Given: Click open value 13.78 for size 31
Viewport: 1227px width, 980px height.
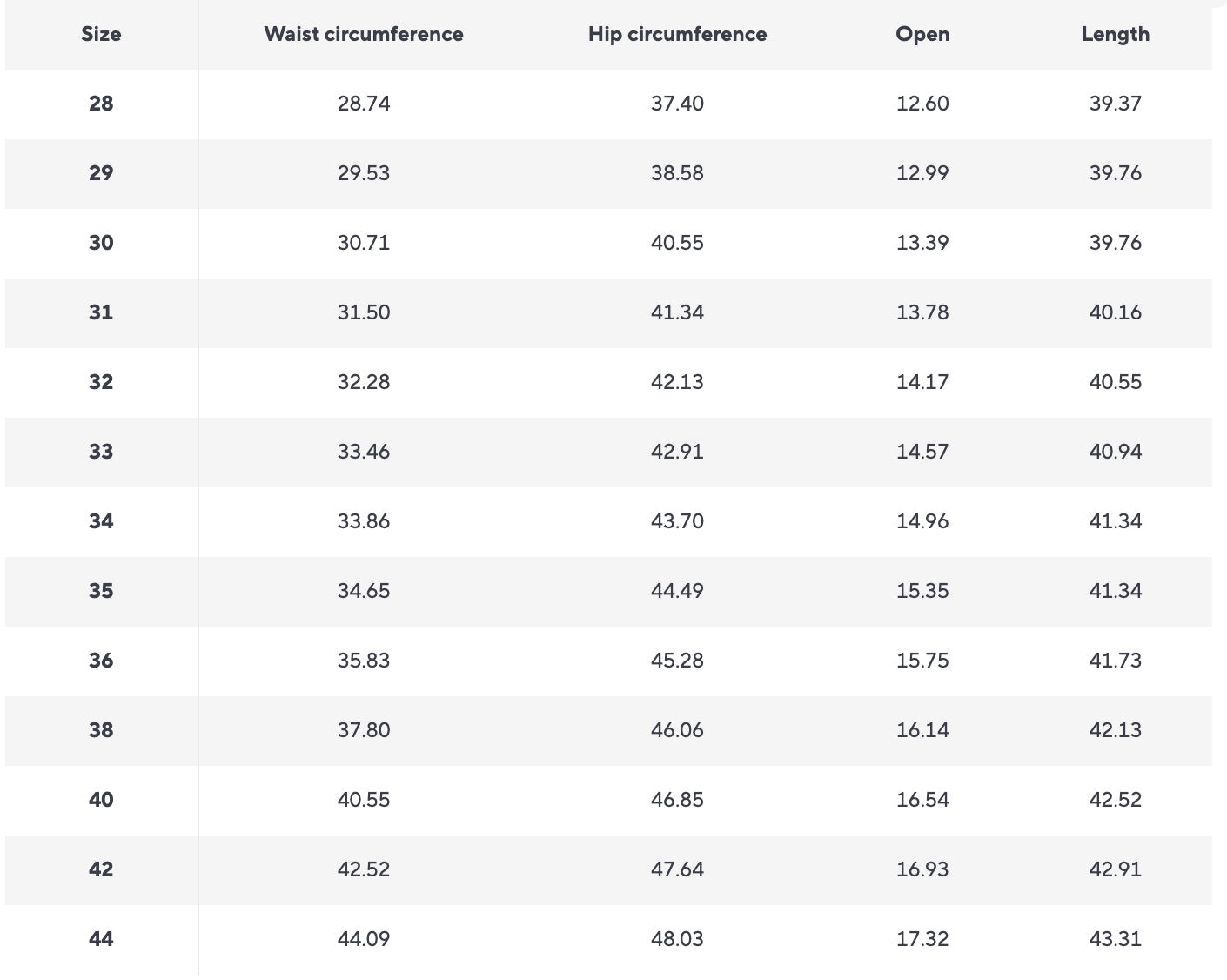Looking at the screenshot, I should [x=922, y=312].
